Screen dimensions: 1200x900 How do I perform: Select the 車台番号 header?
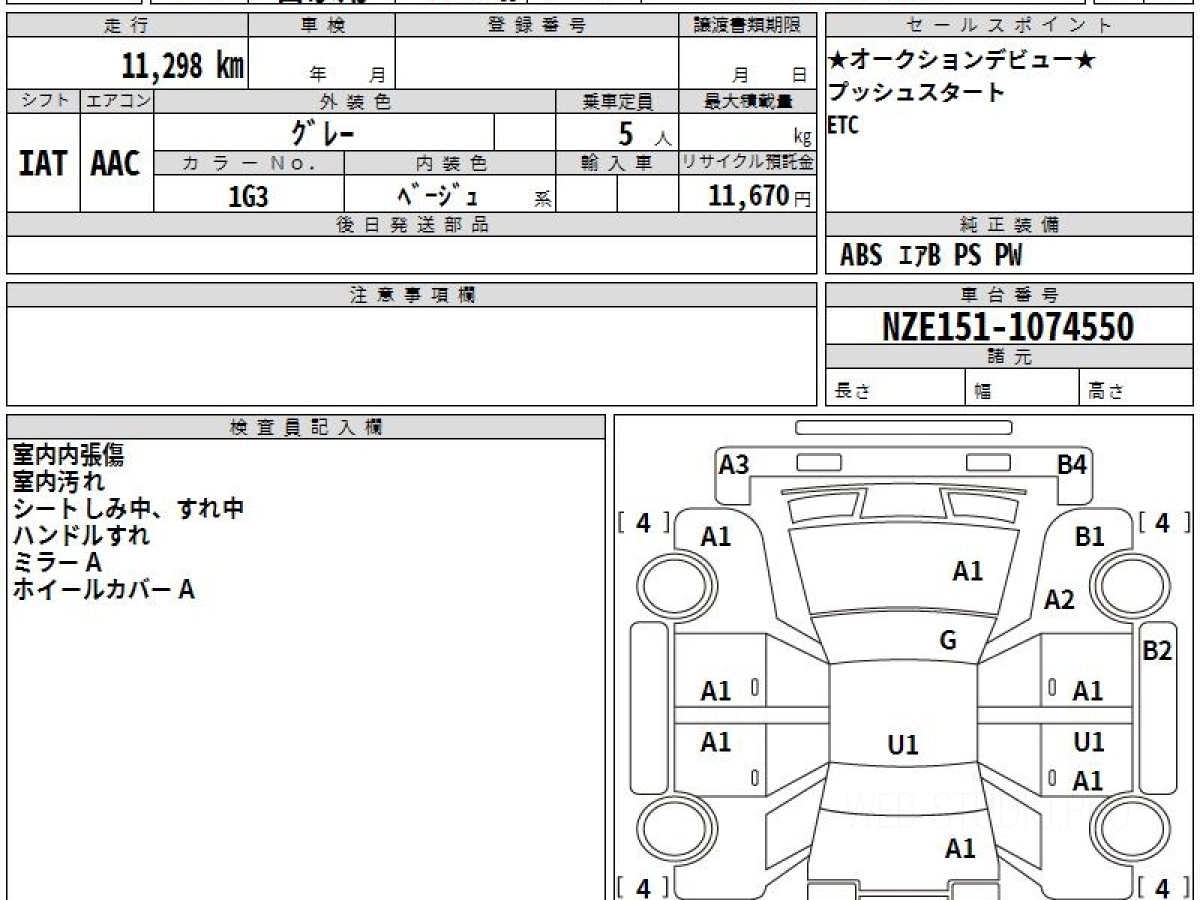click(1009, 295)
